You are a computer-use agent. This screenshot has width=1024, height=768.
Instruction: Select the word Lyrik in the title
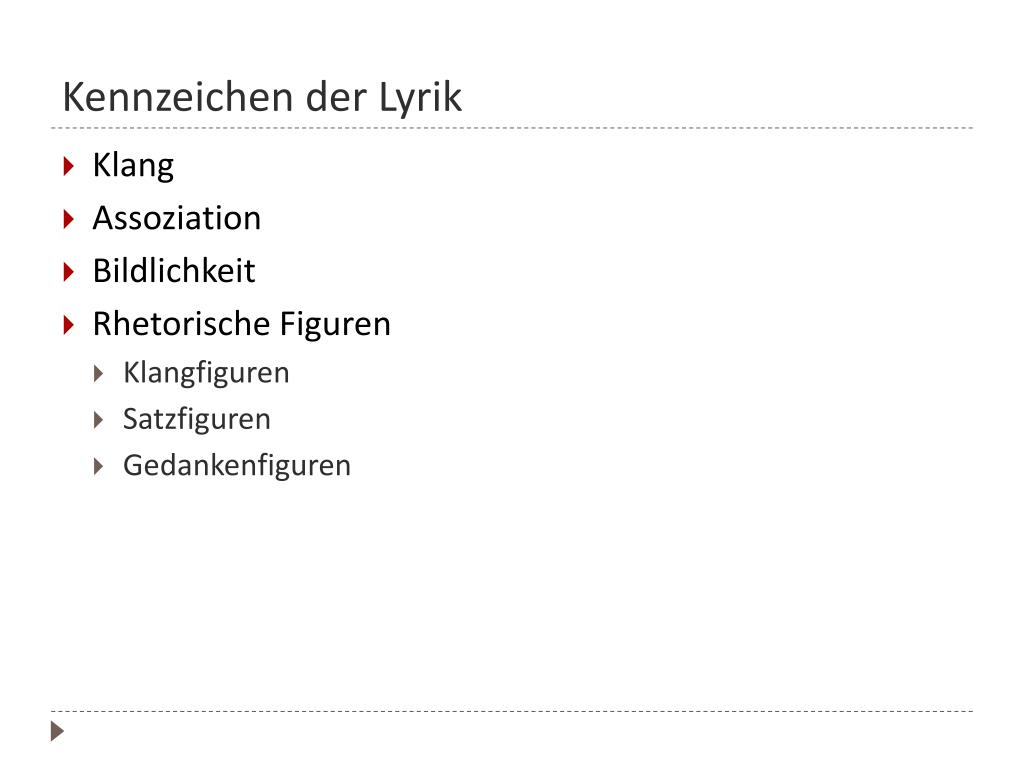[420, 98]
